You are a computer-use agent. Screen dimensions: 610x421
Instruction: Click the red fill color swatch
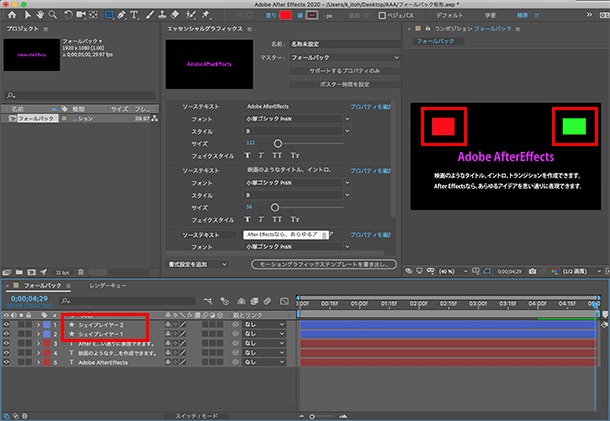286,15
